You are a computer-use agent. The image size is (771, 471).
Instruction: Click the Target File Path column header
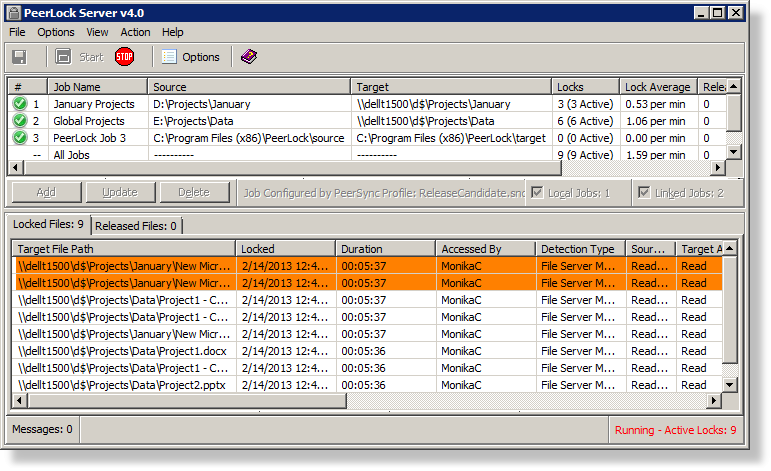123,249
